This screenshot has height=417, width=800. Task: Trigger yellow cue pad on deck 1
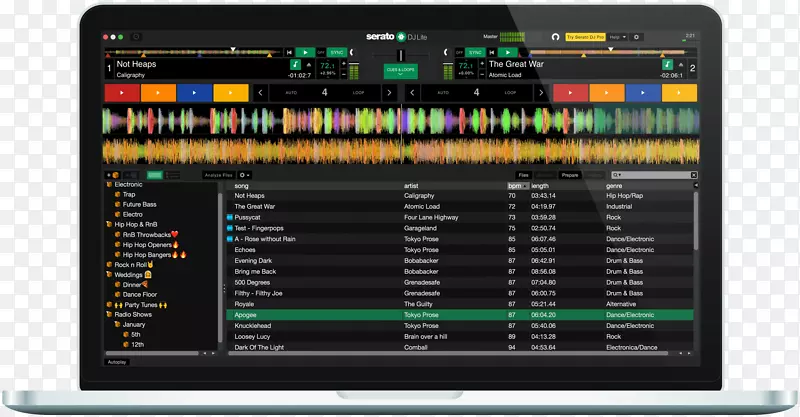point(231,93)
